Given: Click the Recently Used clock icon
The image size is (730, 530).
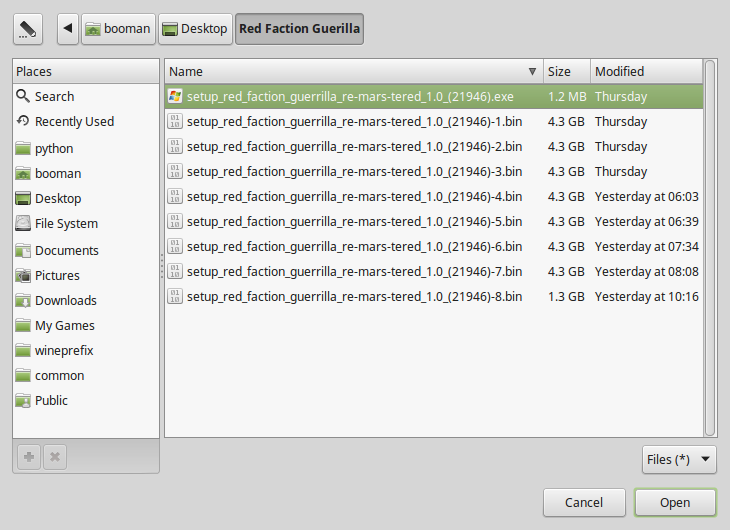Looking at the screenshot, I should [23, 121].
